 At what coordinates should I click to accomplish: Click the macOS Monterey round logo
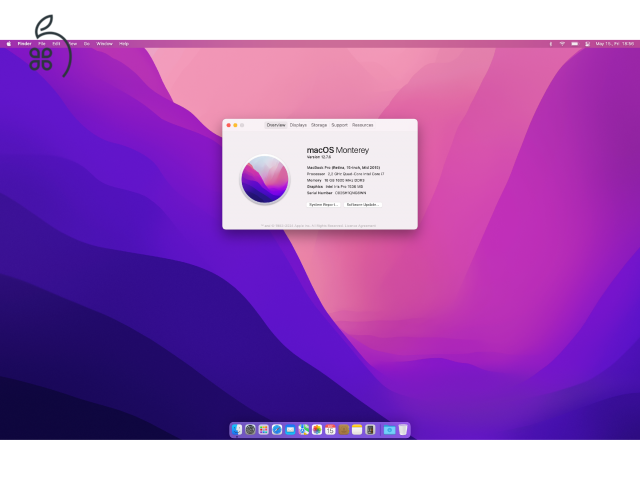[x=265, y=179]
